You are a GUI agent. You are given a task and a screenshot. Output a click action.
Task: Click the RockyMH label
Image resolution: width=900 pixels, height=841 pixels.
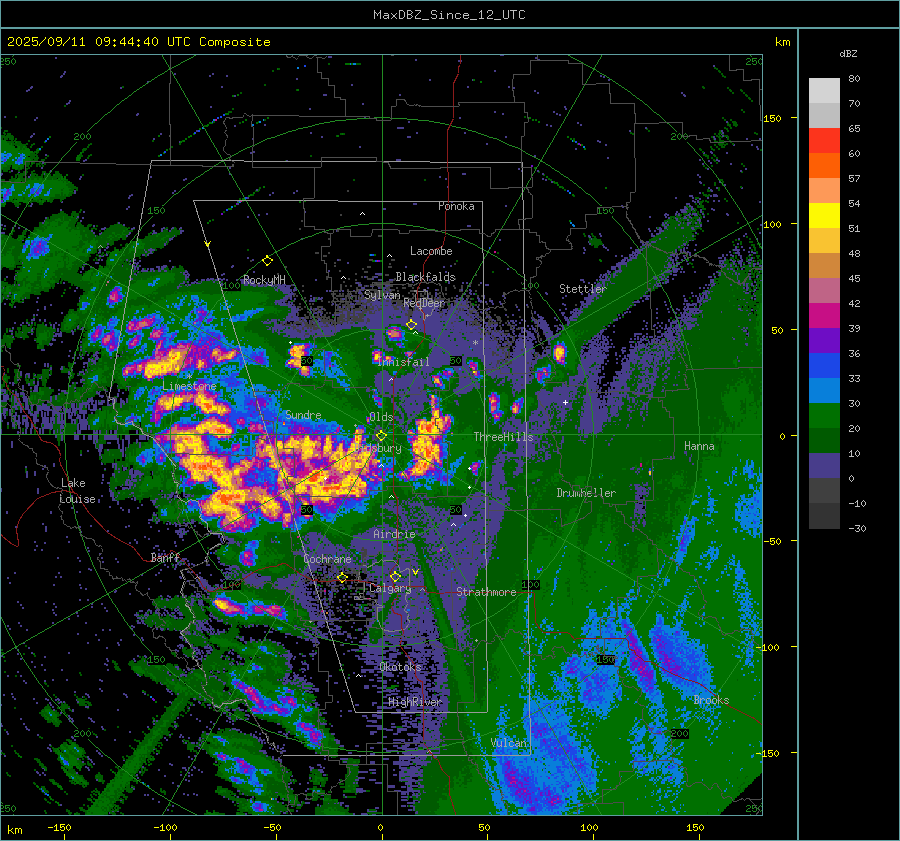[x=264, y=280]
